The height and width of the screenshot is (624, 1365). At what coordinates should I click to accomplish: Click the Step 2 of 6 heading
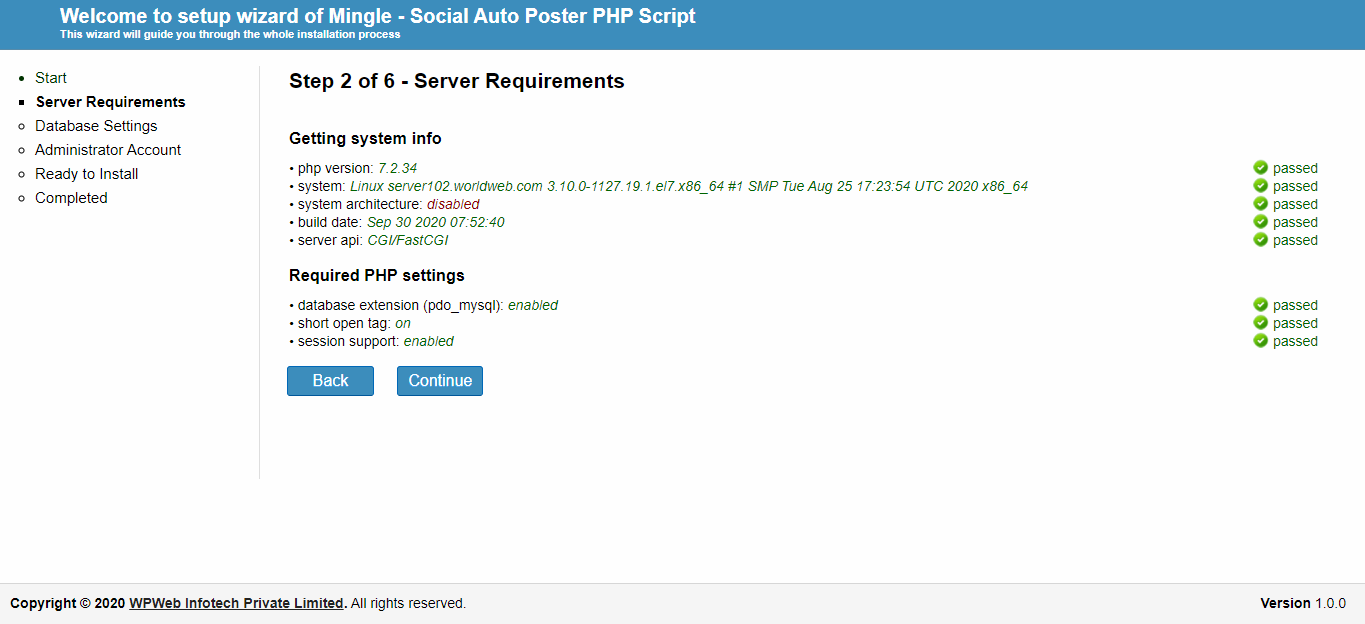point(457,81)
